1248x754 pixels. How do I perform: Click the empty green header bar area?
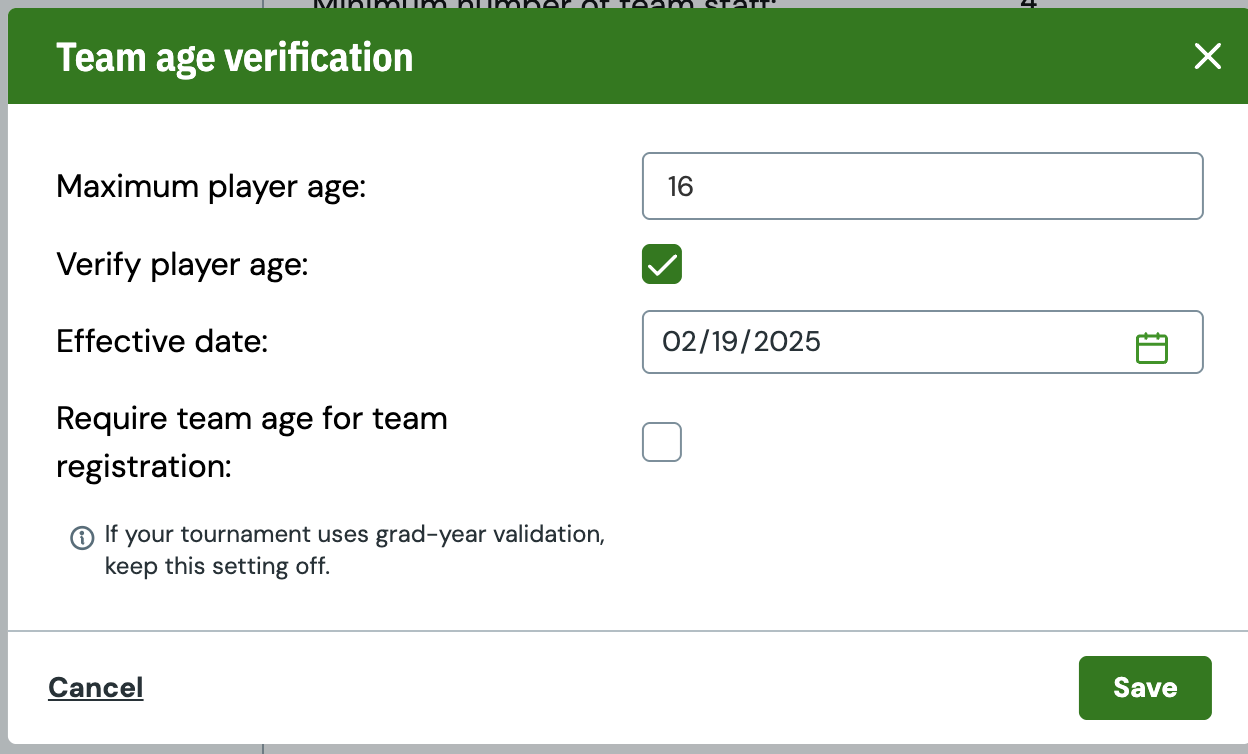click(800, 57)
